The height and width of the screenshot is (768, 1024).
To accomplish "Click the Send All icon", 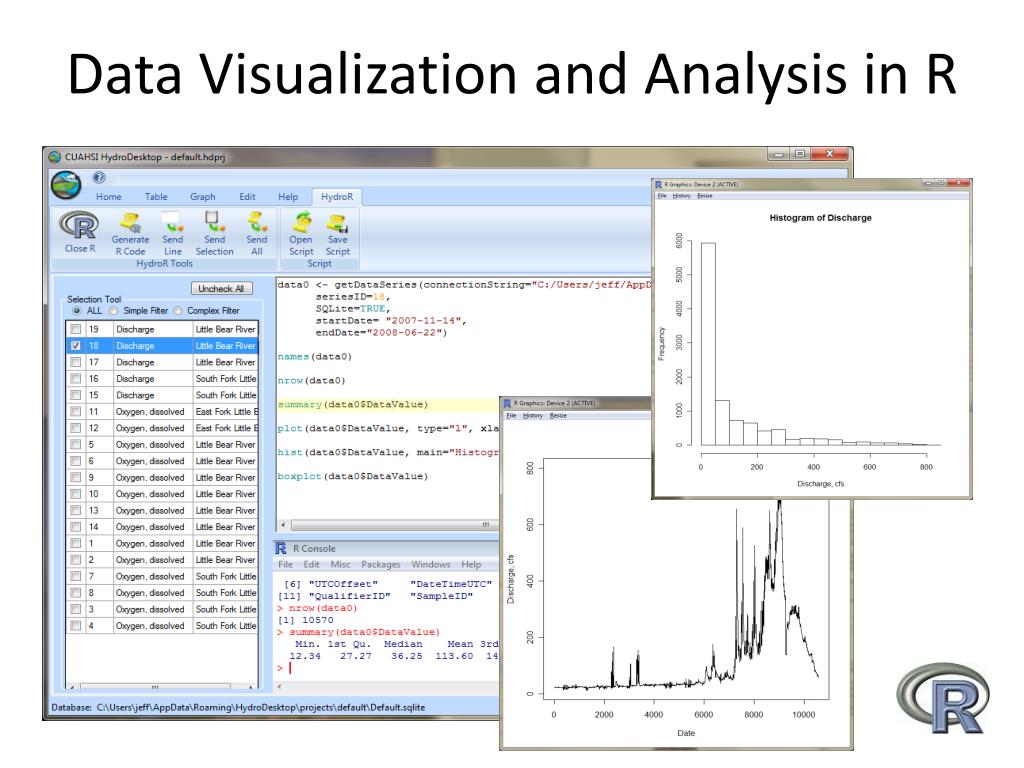I will click(257, 222).
